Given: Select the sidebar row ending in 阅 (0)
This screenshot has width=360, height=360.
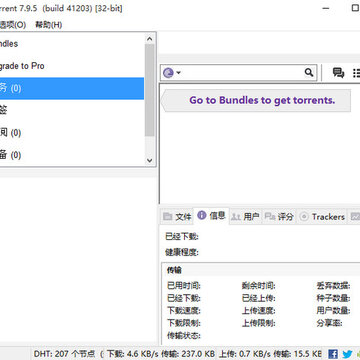Looking at the screenshot, I should pyautogui.click(x=72, y=133).
